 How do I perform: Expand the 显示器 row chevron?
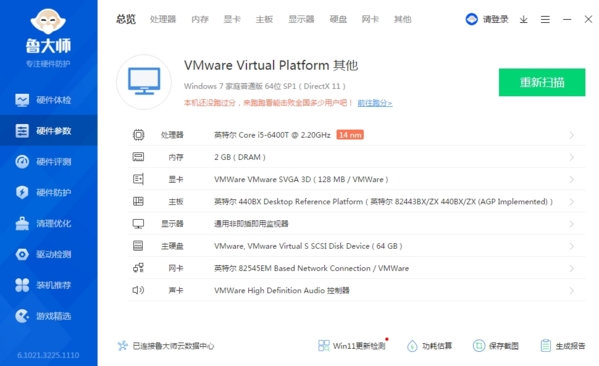click(x=571, y=224)
